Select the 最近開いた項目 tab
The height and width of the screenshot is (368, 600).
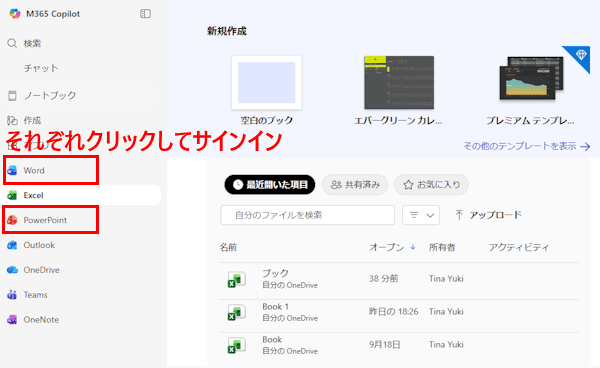tap(270, 185)
